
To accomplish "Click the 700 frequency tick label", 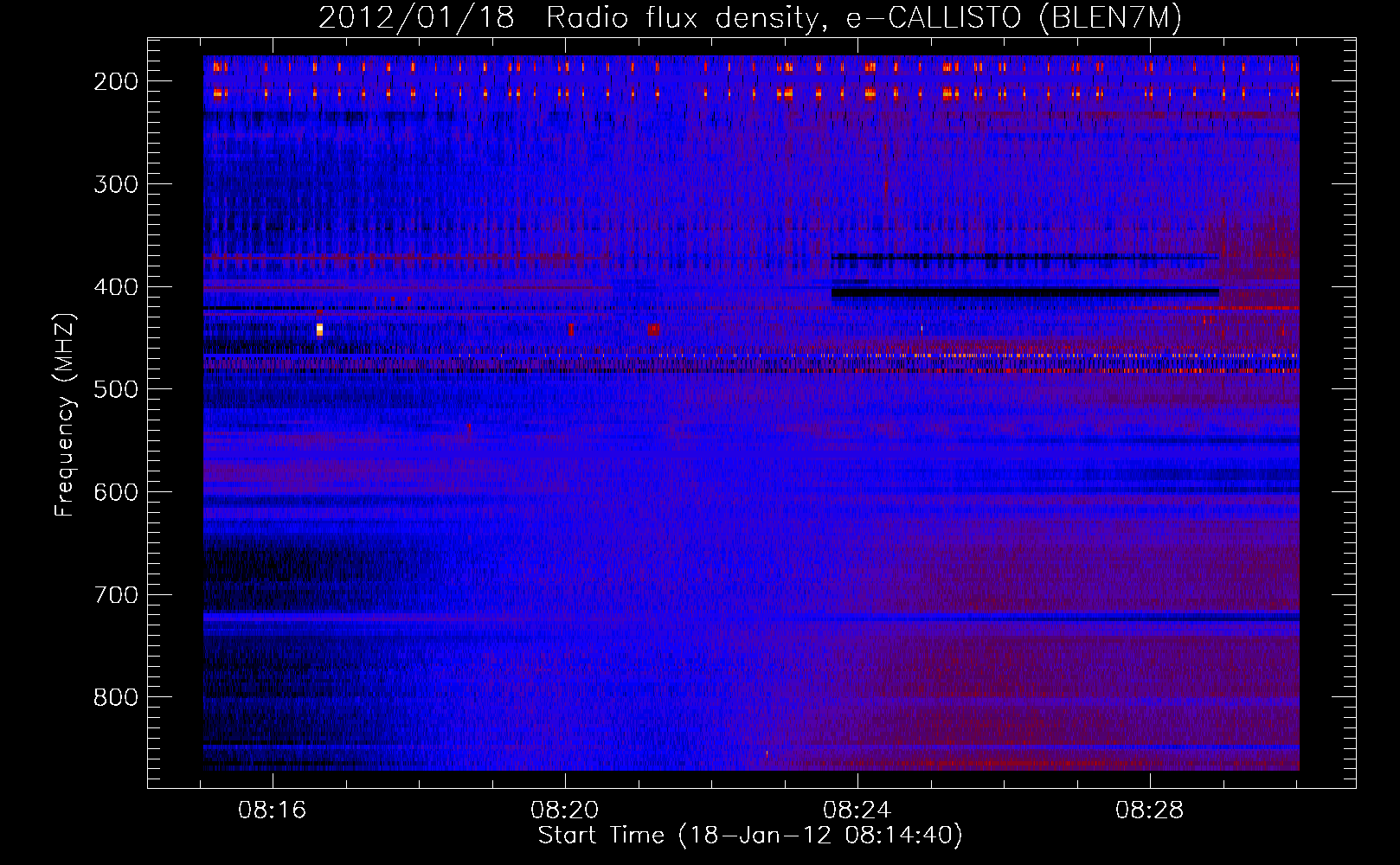I will point(116,595).
